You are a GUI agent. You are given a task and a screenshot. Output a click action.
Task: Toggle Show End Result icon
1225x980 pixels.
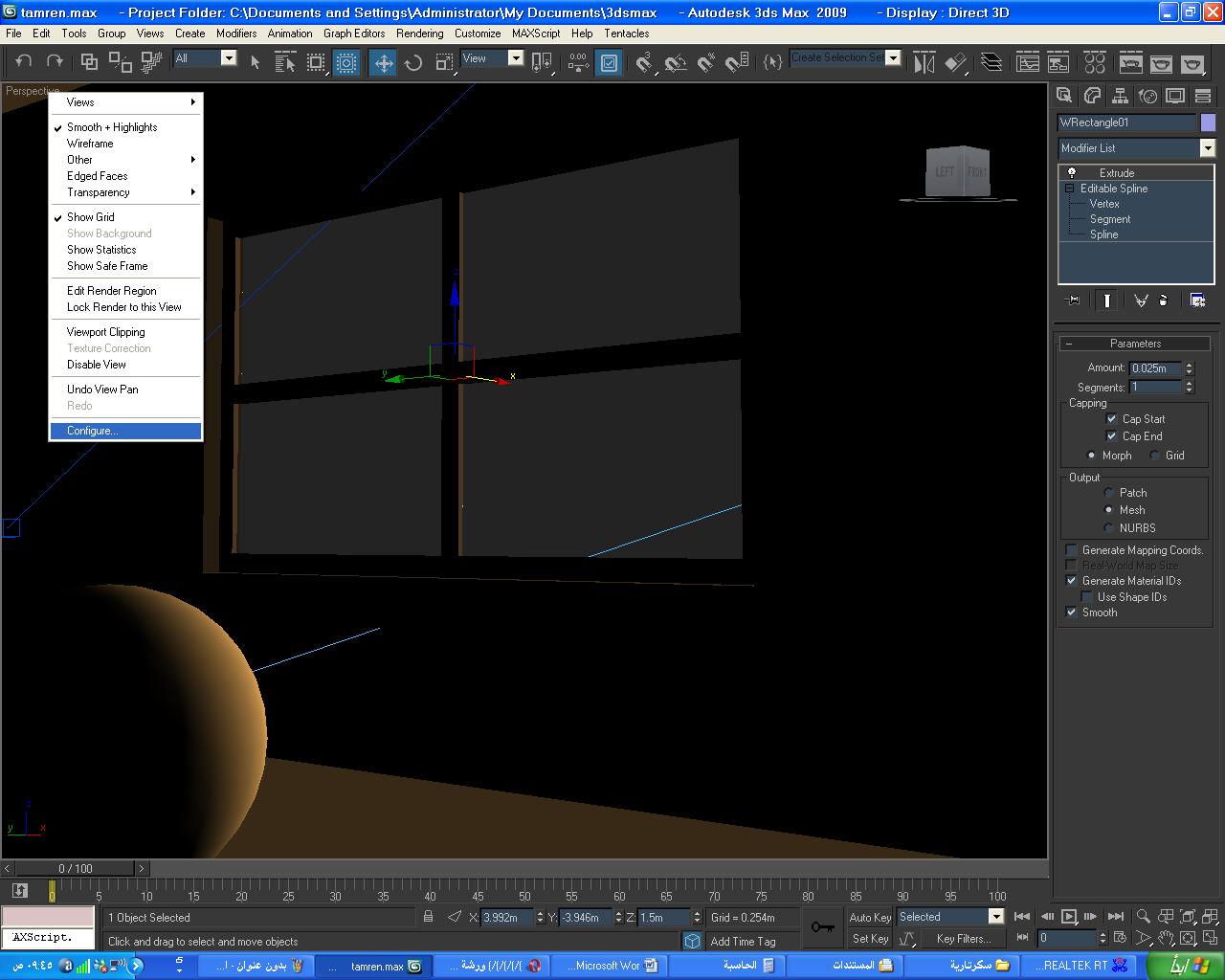tap(1106, 301)
